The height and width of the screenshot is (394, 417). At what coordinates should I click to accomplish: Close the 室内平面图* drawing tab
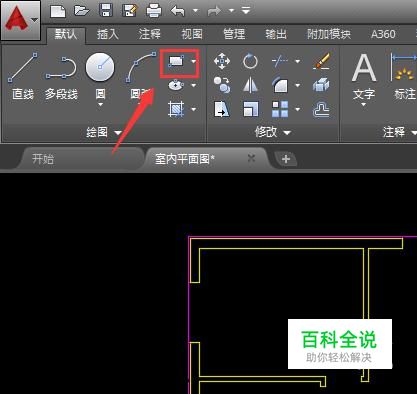251,158
